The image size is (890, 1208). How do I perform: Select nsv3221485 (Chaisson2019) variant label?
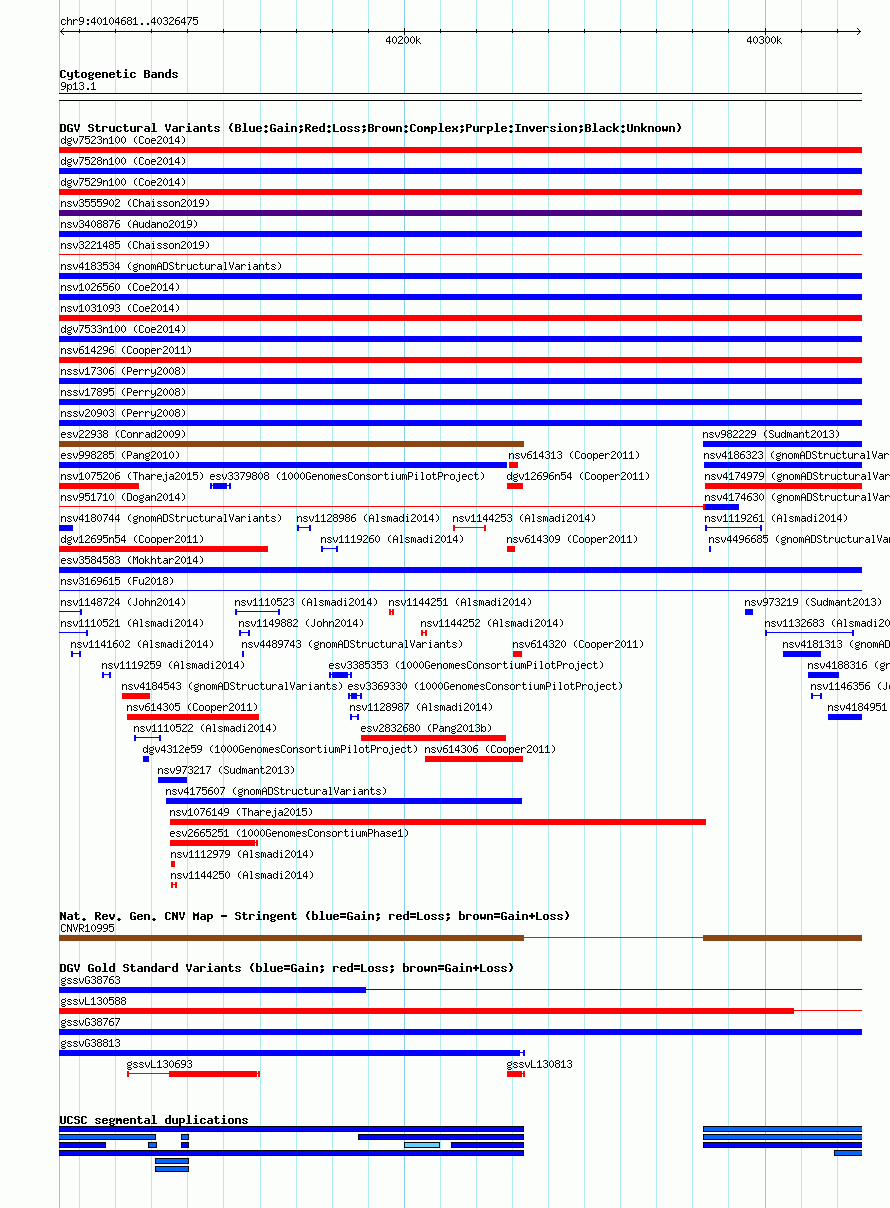tap(135, 245)
